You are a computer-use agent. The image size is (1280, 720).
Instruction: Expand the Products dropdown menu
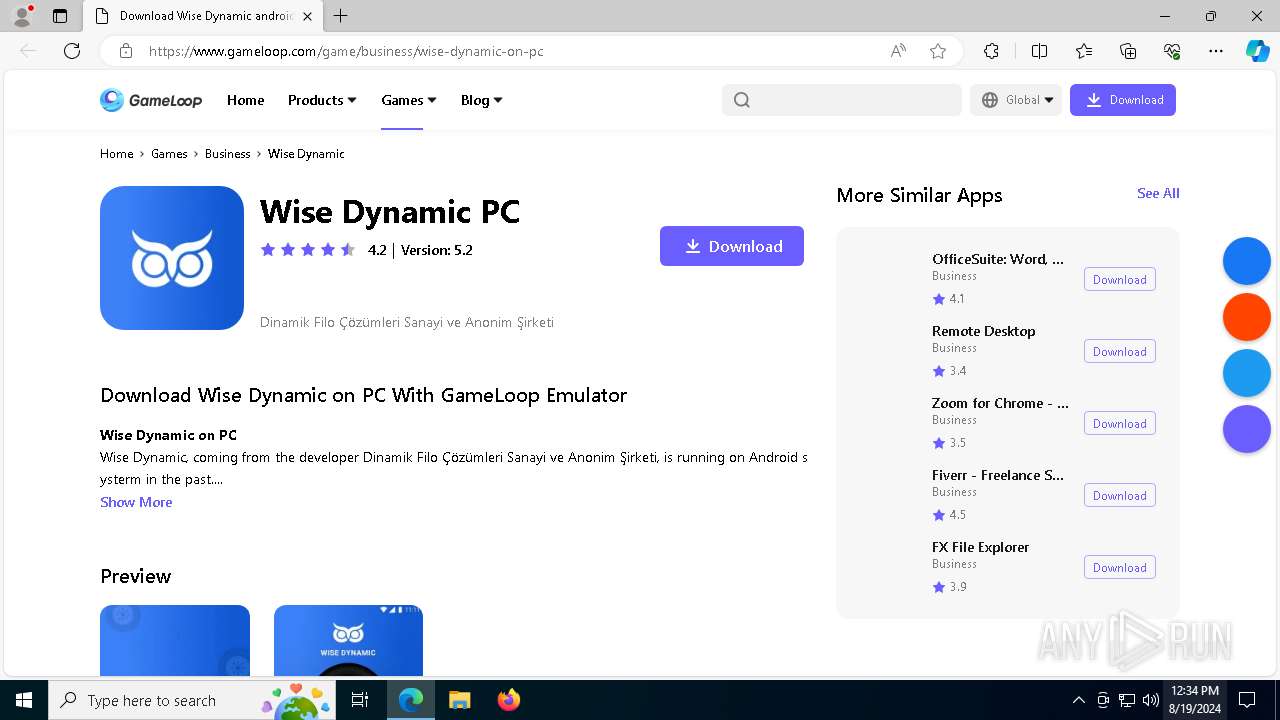[x=322, y=100]
